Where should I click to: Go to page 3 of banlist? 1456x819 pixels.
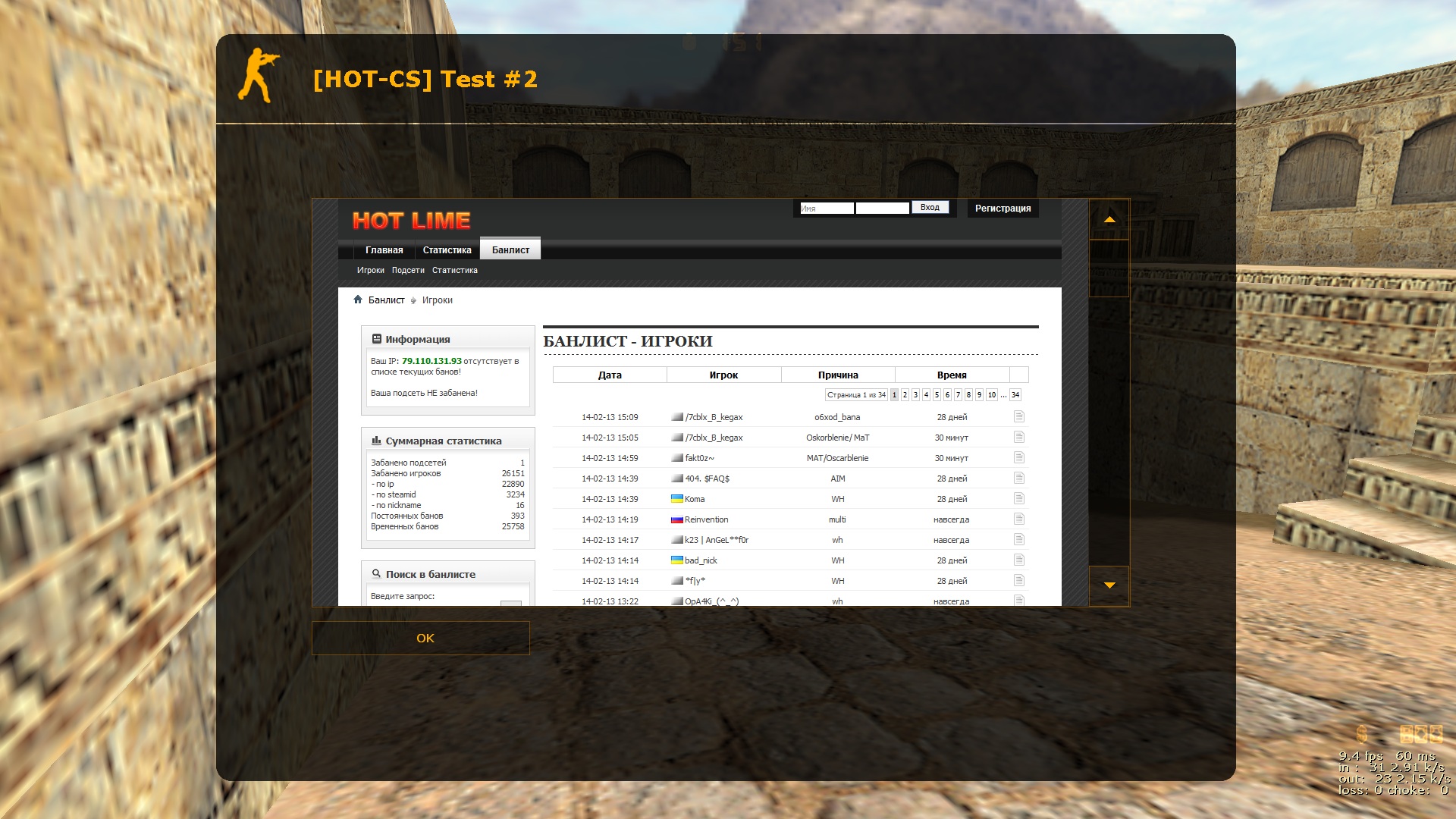[915, 395]
